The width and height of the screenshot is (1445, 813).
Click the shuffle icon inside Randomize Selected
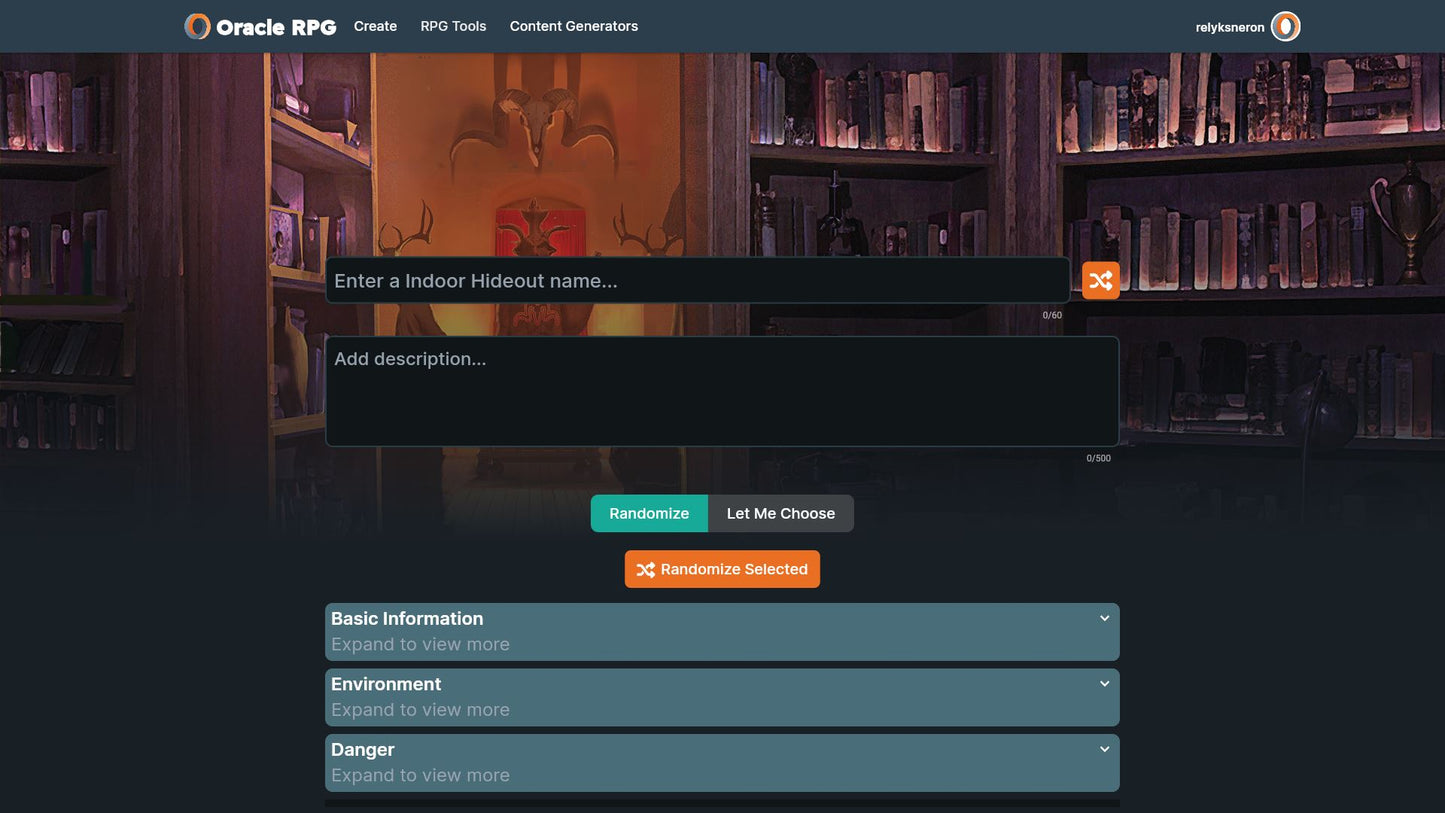tap(646, 570)
